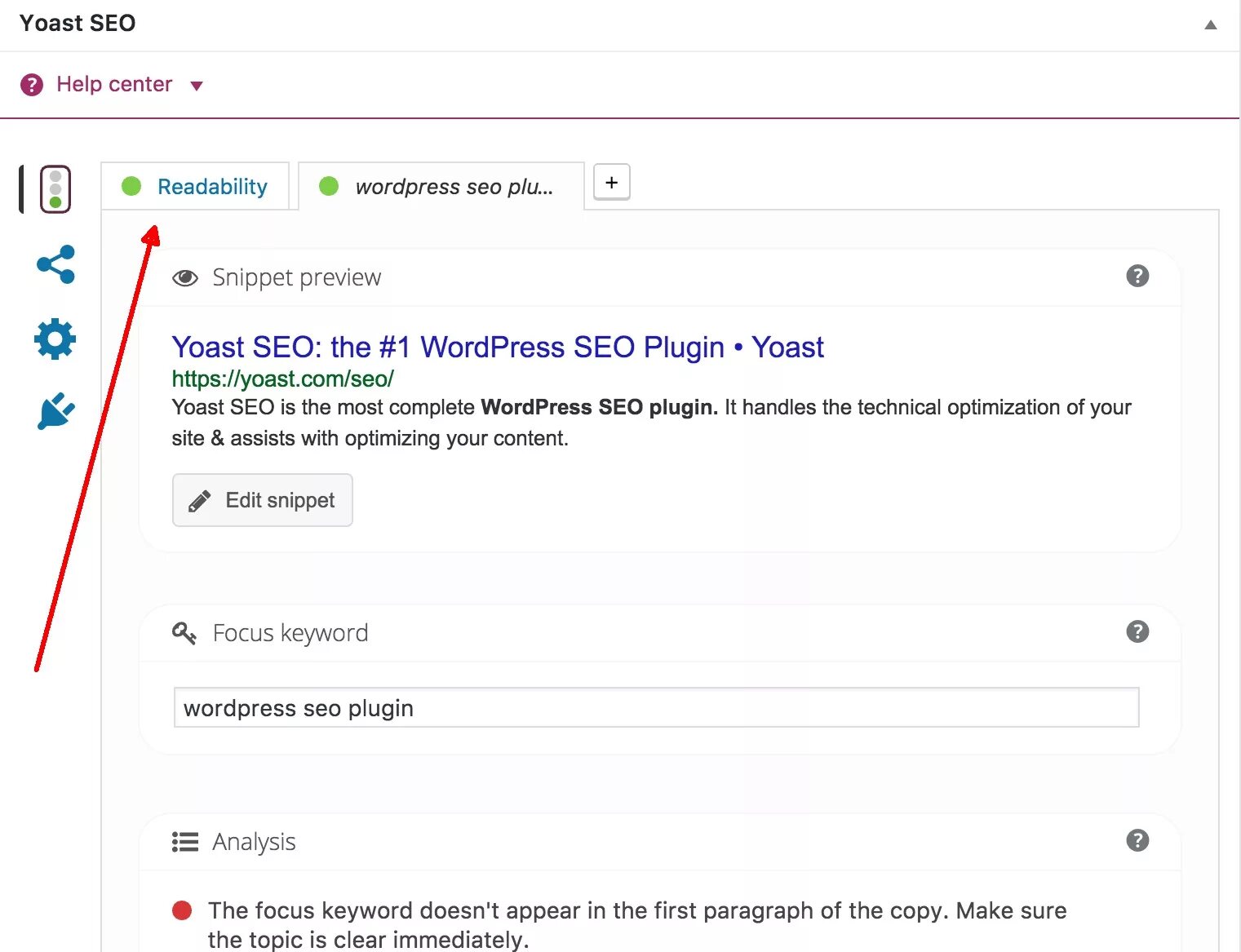Click the Snippet preview help icon
Image resolution: width=1241 pixels, height=952 pixels.
[1137, 276]
